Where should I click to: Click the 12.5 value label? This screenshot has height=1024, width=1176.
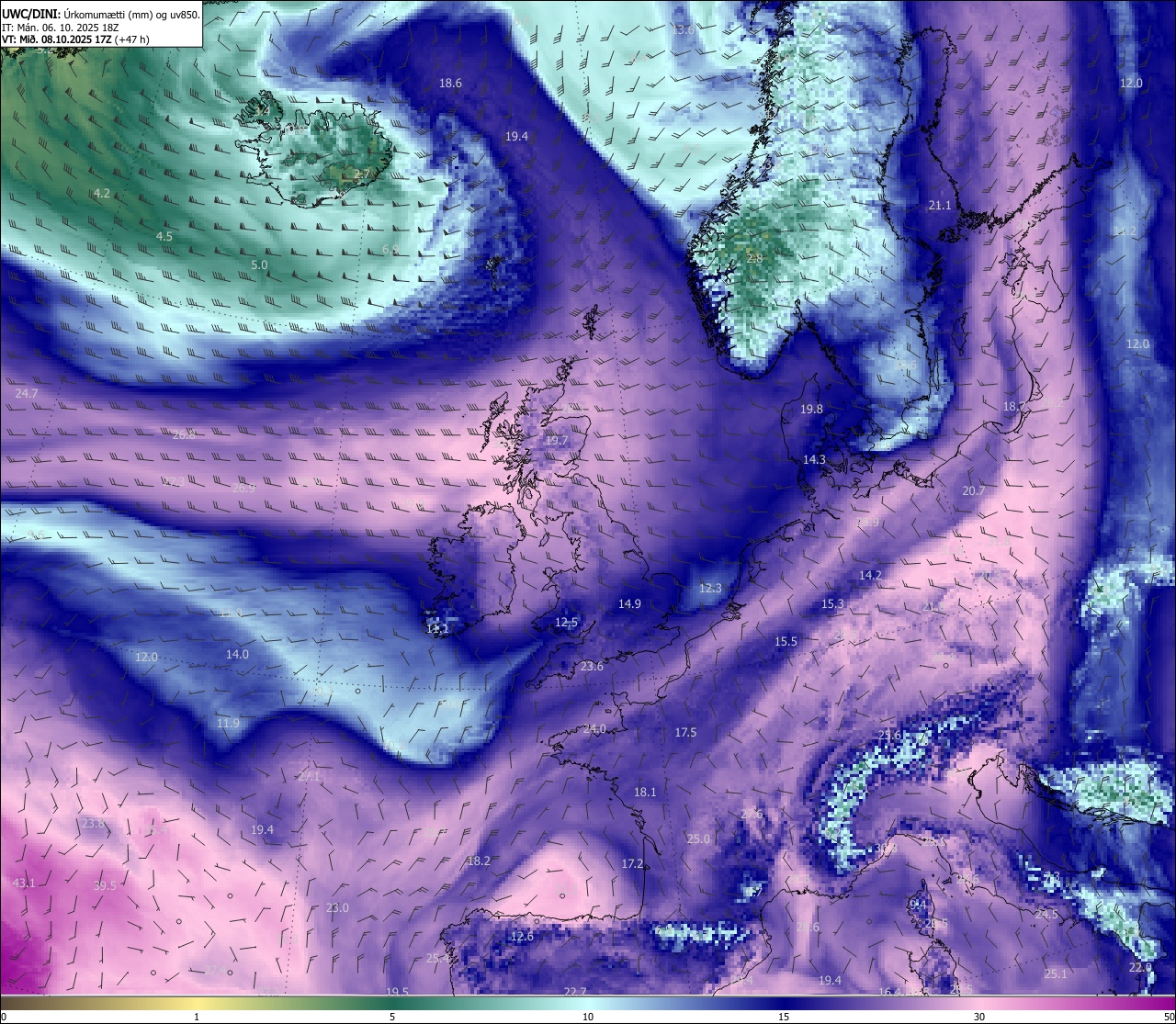pos(566,623)
